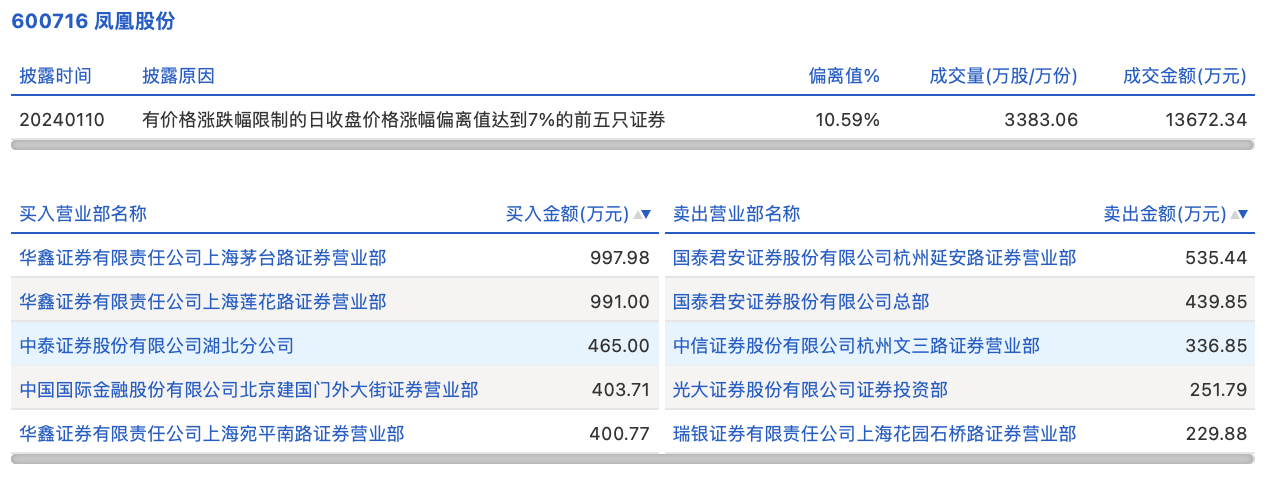The height and width of the screenshot is (484, 1266).
Task: Click the sell table bottom scrollbar
Action: click(959, 459)
